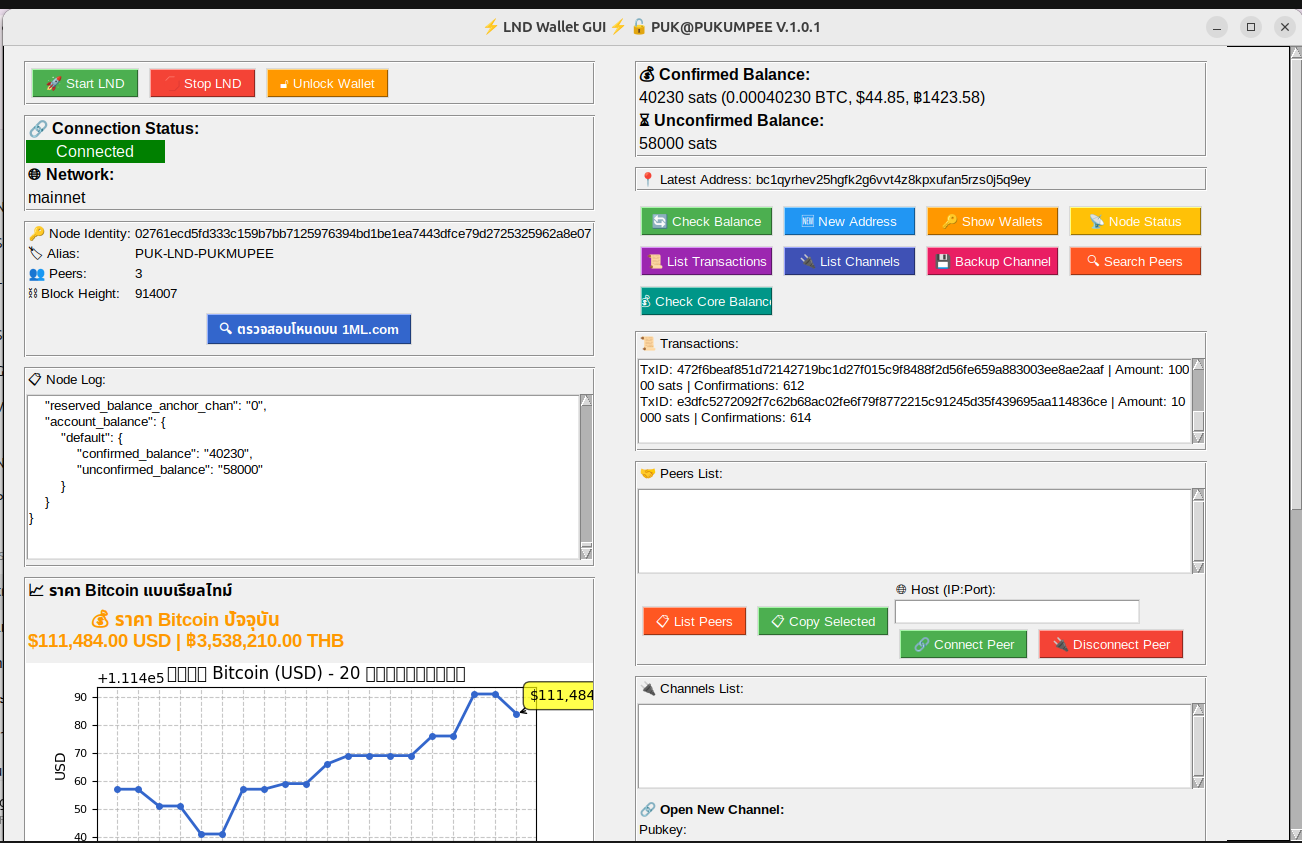The height and width of the screenshot is (843, 1302).
Task: Click the List Peers button
Action: click(x=694, y=621)
